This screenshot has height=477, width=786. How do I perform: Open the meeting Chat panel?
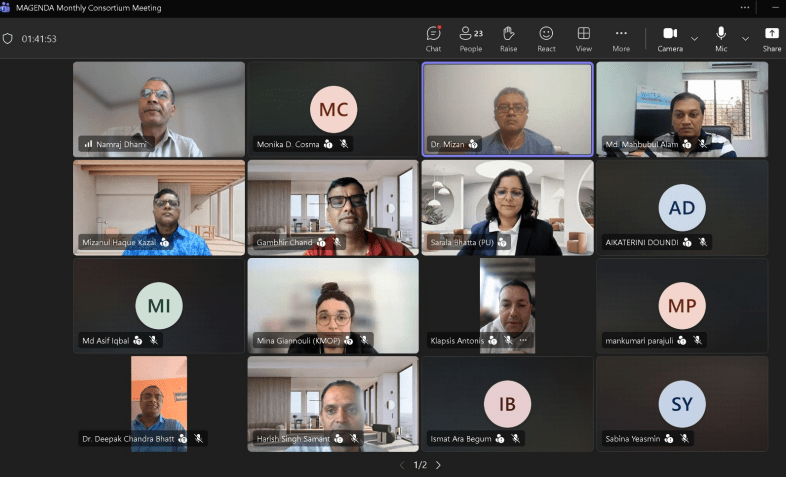pyautogui.click(x=433, y=38)
